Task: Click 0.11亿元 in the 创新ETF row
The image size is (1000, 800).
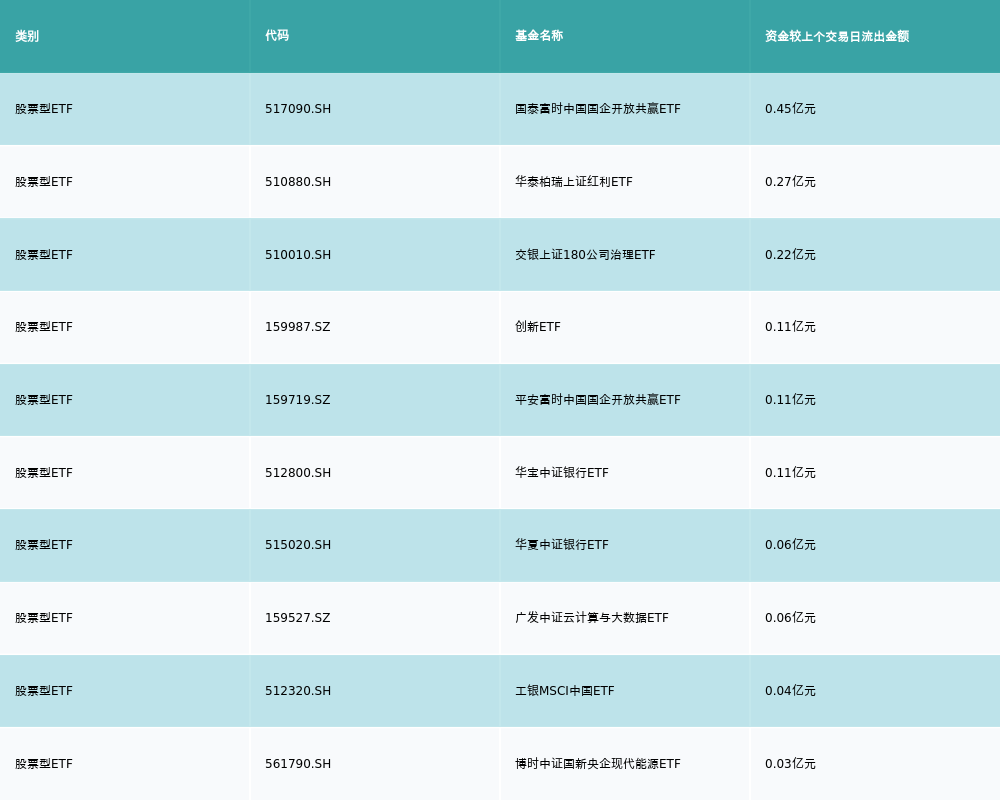Action: pos(790,327)
